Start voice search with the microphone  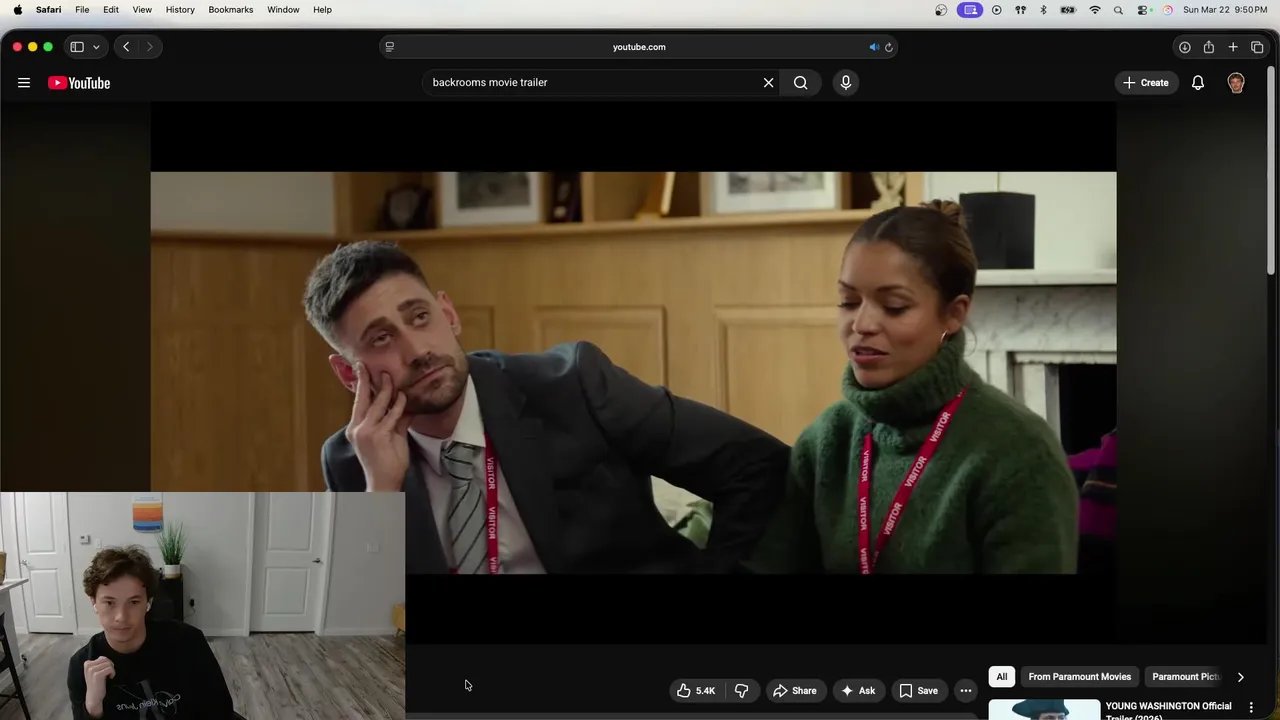tap(846, 83)
